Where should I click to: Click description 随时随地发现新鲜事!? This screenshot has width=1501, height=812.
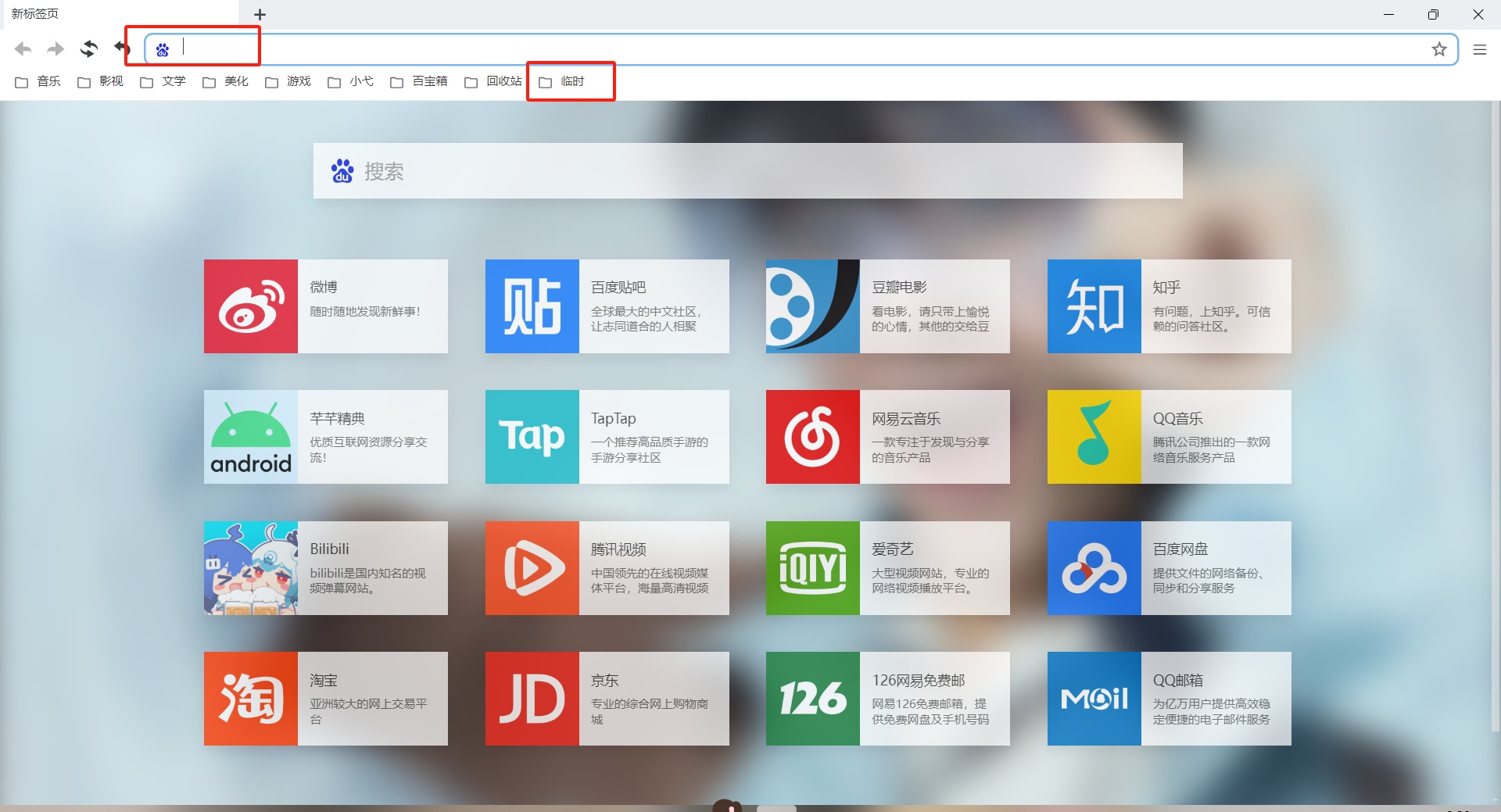click(x=365, y=312)
